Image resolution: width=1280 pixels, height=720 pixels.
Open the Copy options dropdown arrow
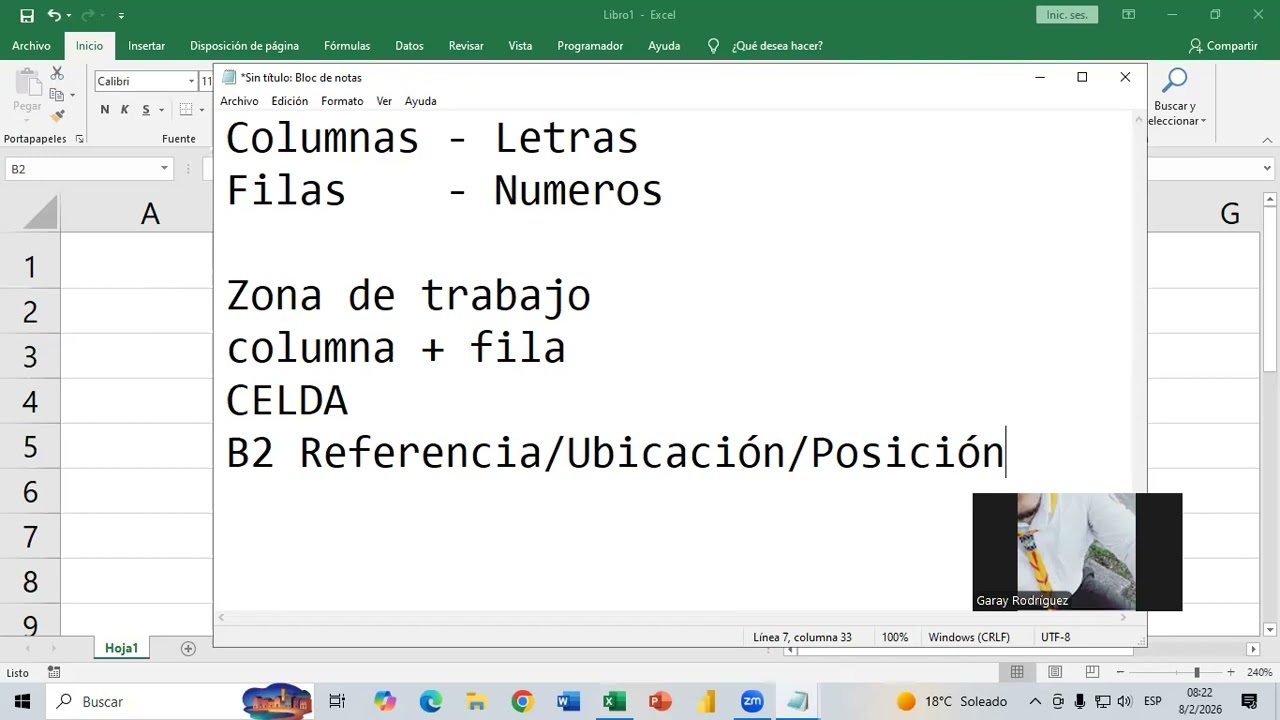coord(72,96)
